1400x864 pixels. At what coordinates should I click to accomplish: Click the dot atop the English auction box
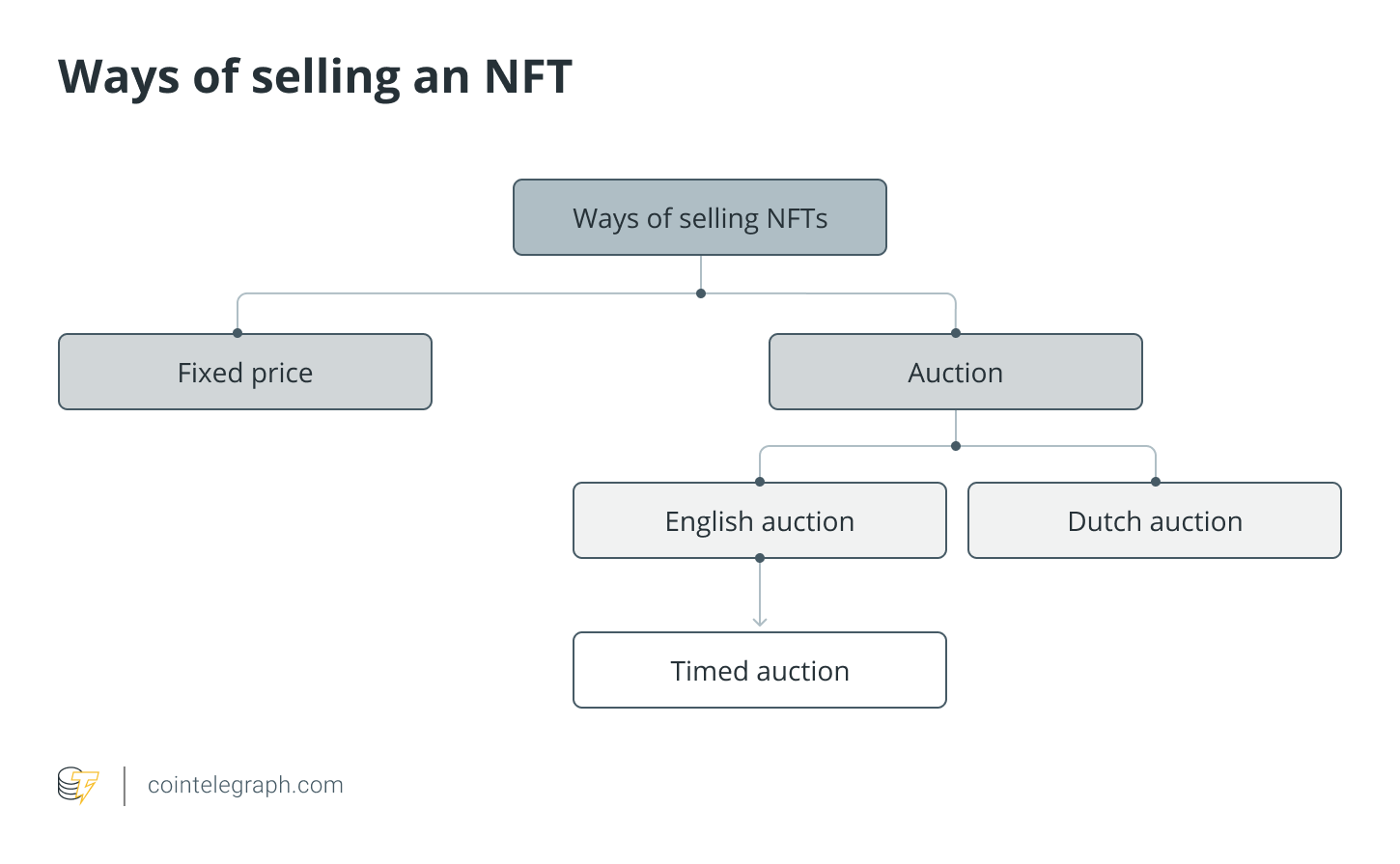[760, 482]
